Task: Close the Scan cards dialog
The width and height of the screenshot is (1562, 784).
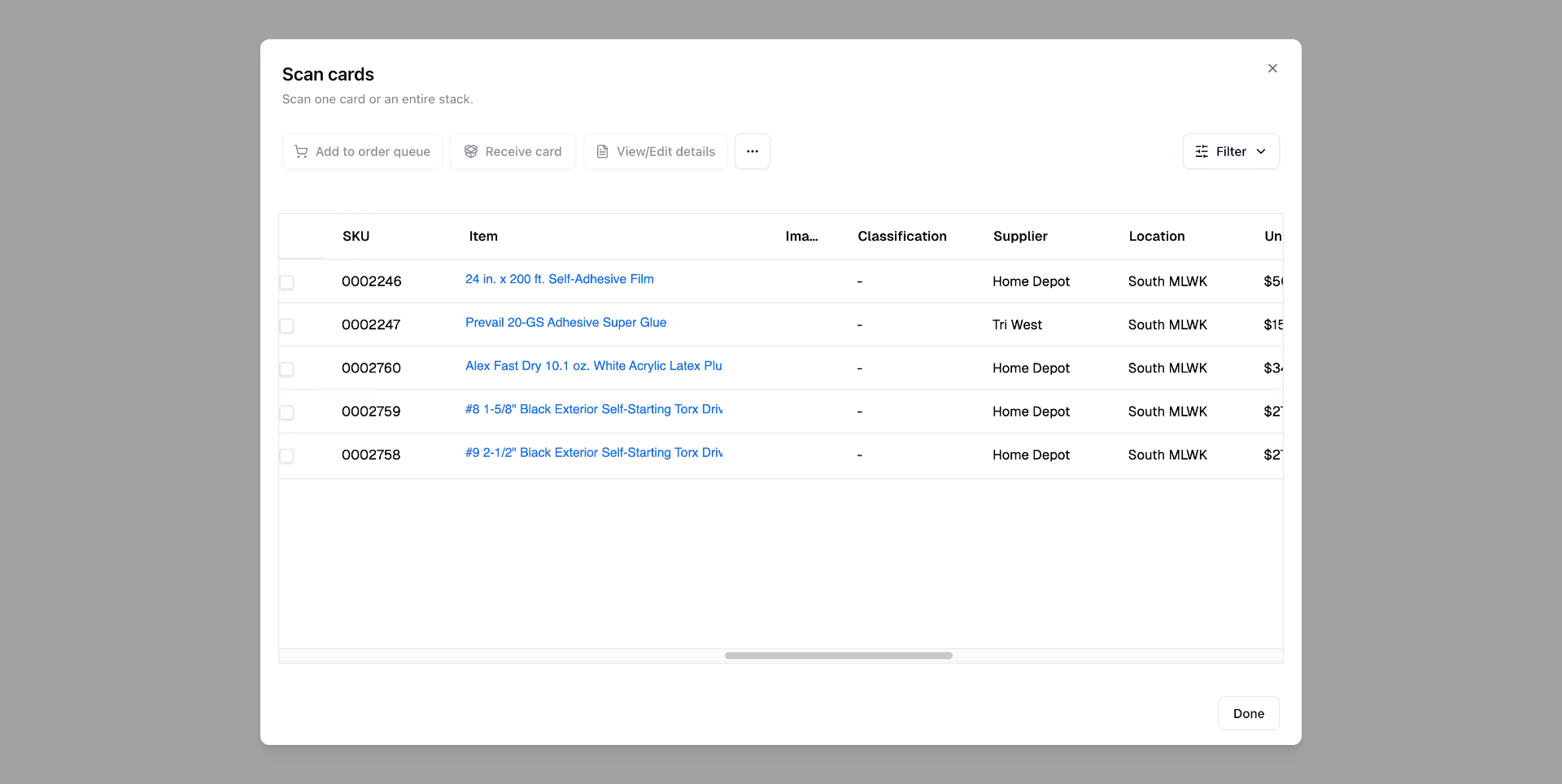Action: click(x=1272, y=68)
